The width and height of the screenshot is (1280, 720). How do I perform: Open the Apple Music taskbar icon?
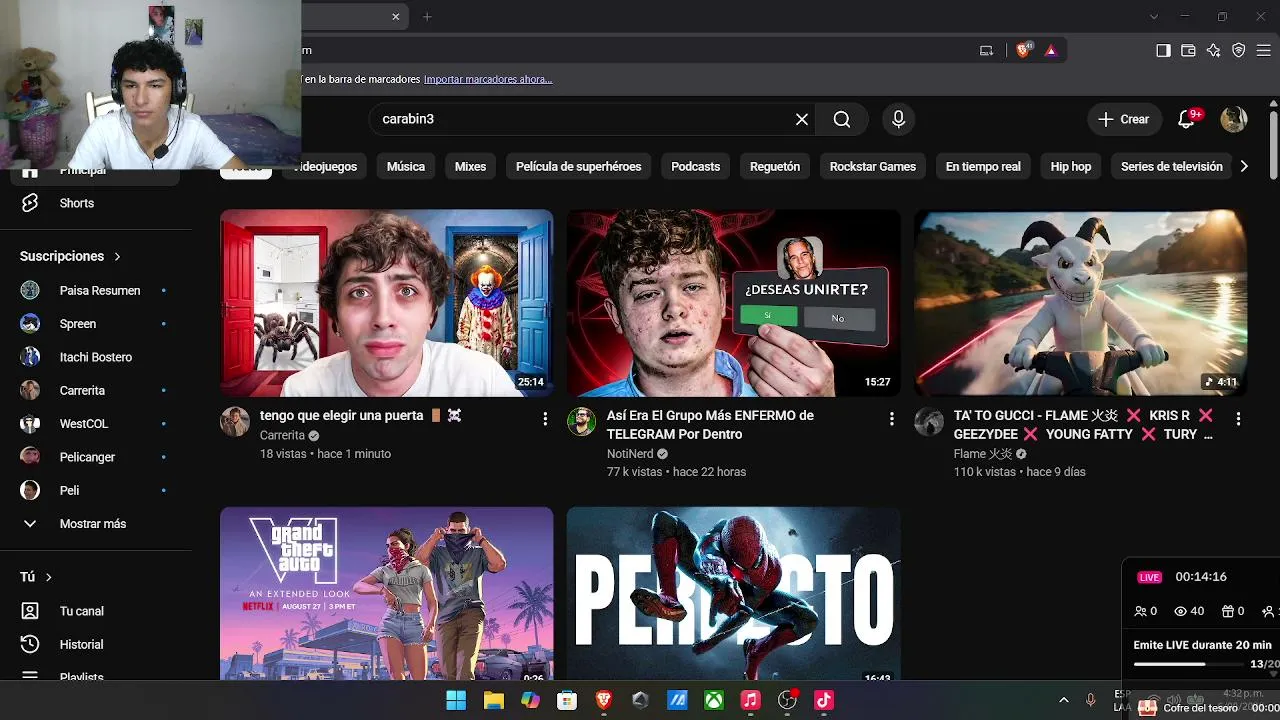pos(750,700)
